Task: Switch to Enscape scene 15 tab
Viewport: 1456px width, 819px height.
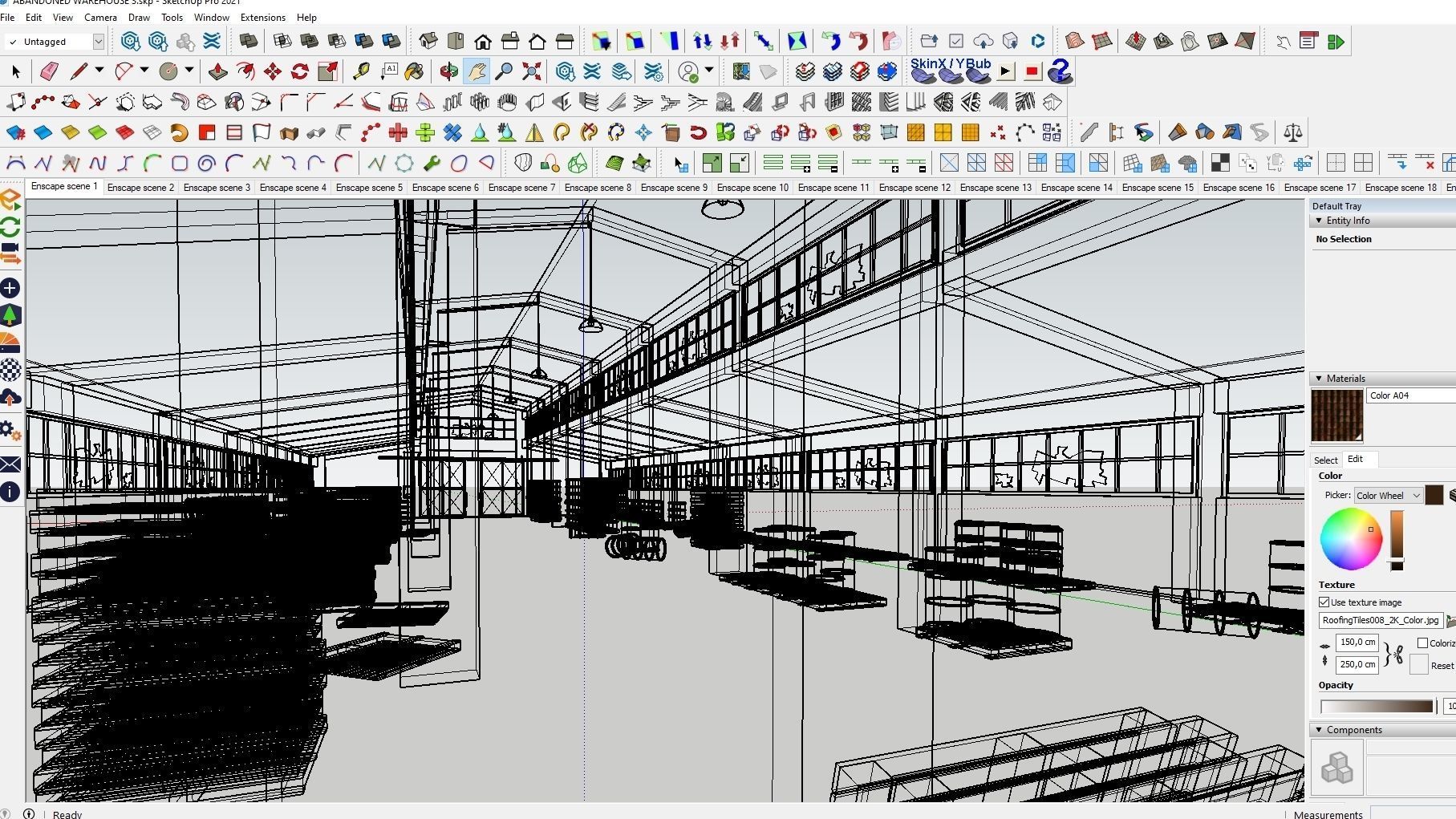Action: pyautogui.click(x=1158, y=188)
